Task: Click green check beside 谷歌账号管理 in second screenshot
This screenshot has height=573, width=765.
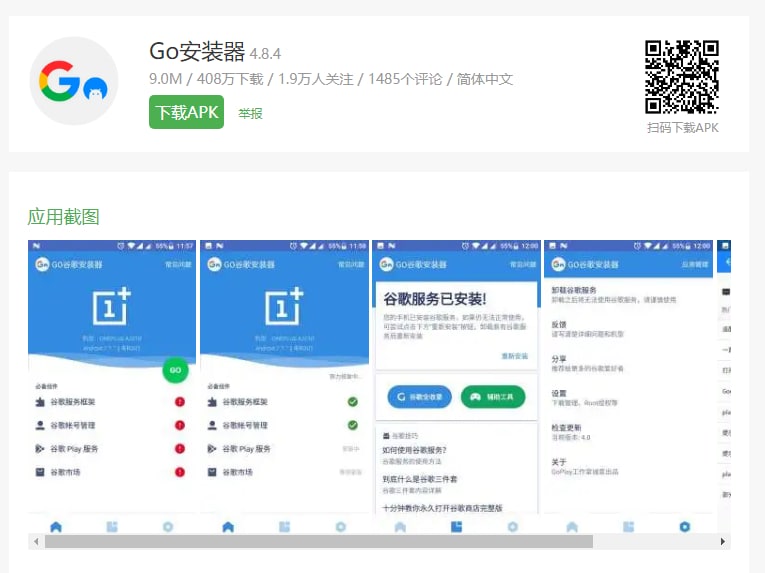Action: (x=352, y=425)
